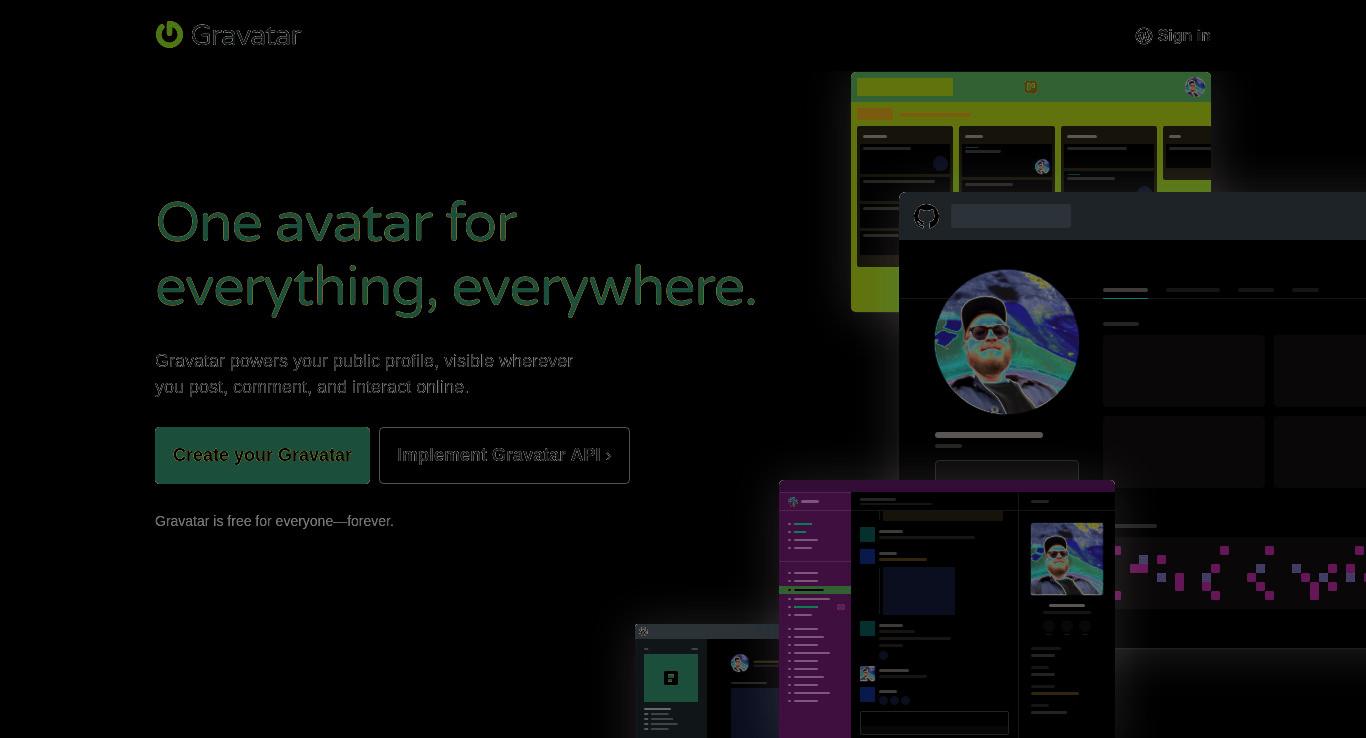Click the arrow on Implement Gravatar API

click(608, 456)
